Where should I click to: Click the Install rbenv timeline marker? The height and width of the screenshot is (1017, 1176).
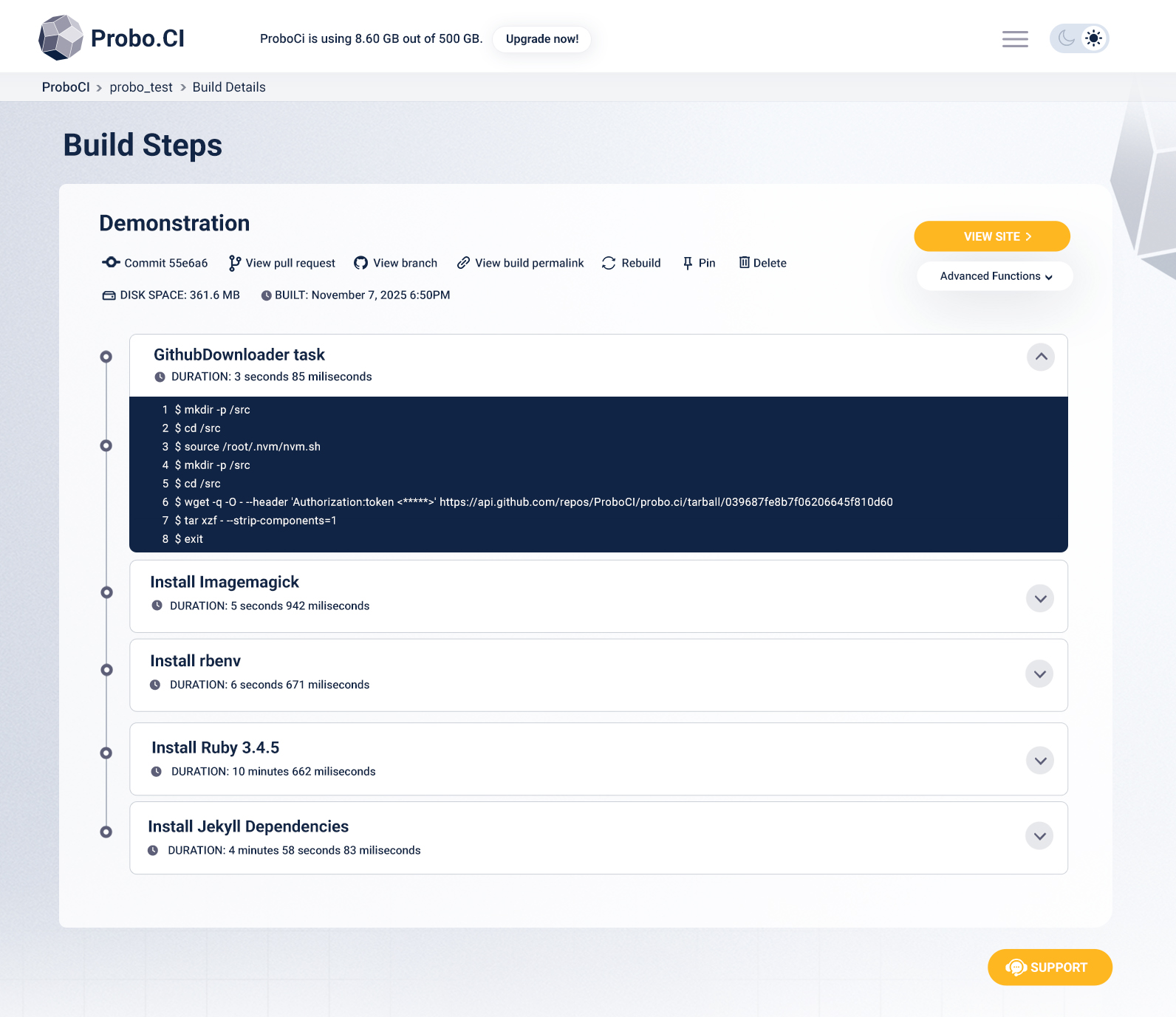point(107,670)
